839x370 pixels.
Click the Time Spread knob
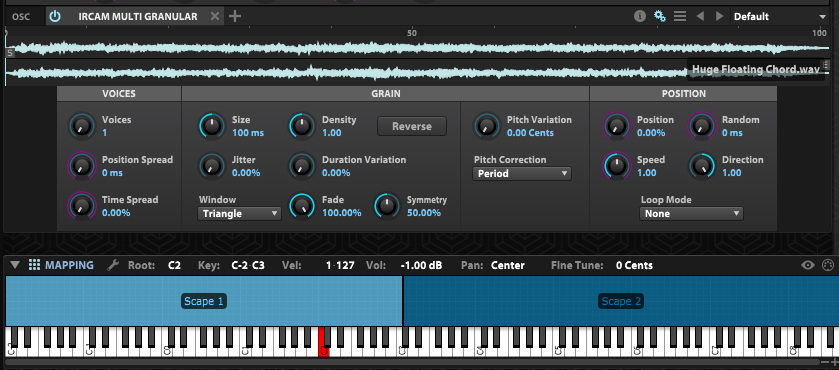pyautogui.click(x=82, y=206)
